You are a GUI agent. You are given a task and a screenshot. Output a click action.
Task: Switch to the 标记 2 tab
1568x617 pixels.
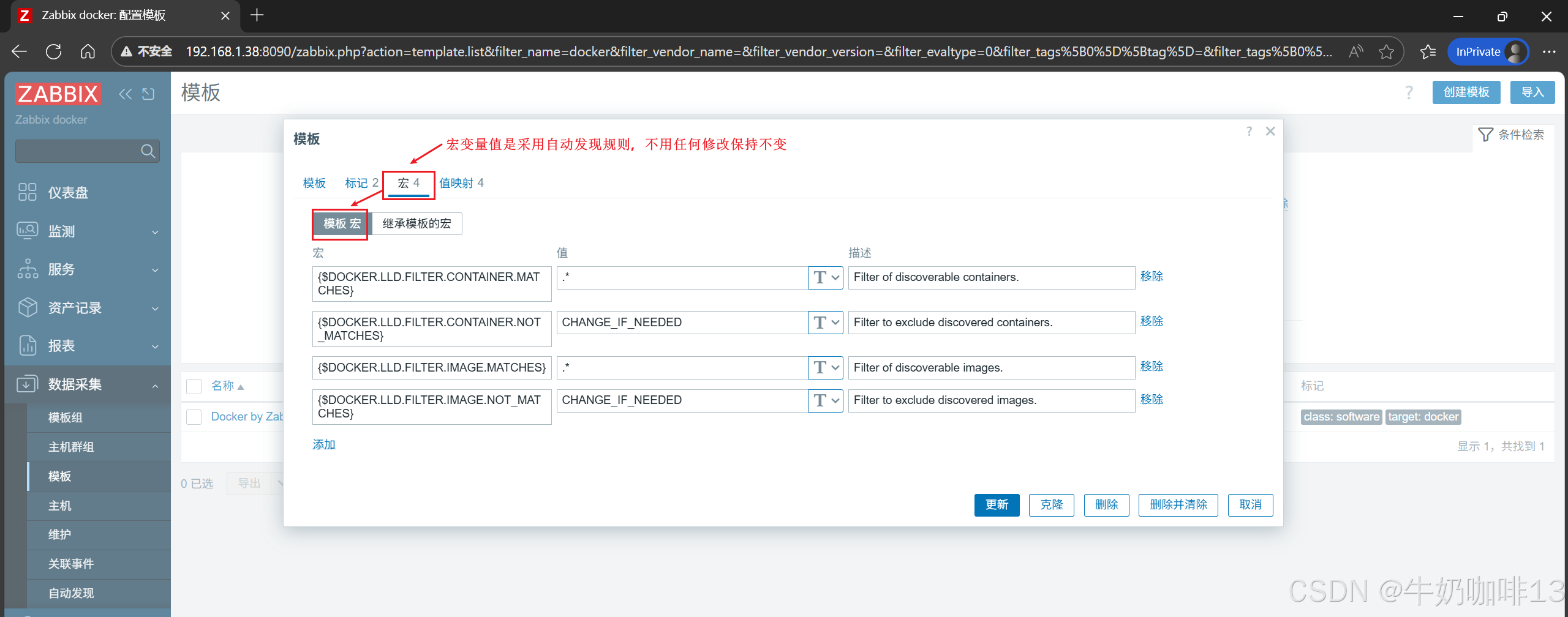point(361,183)
